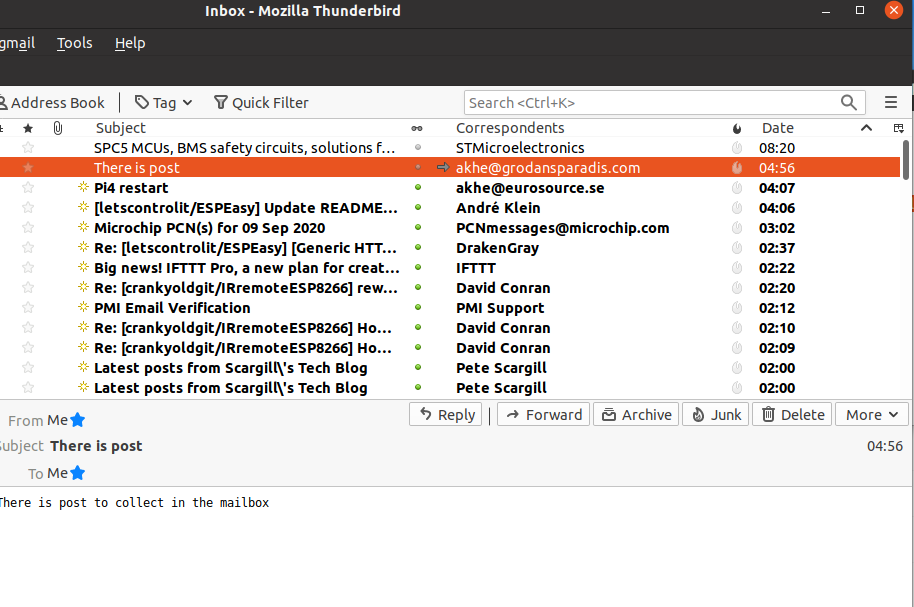This screenshot has height=607, width=914.
Task: Star the Microchip PCN(s) message
Action: [x=28, y=228]
